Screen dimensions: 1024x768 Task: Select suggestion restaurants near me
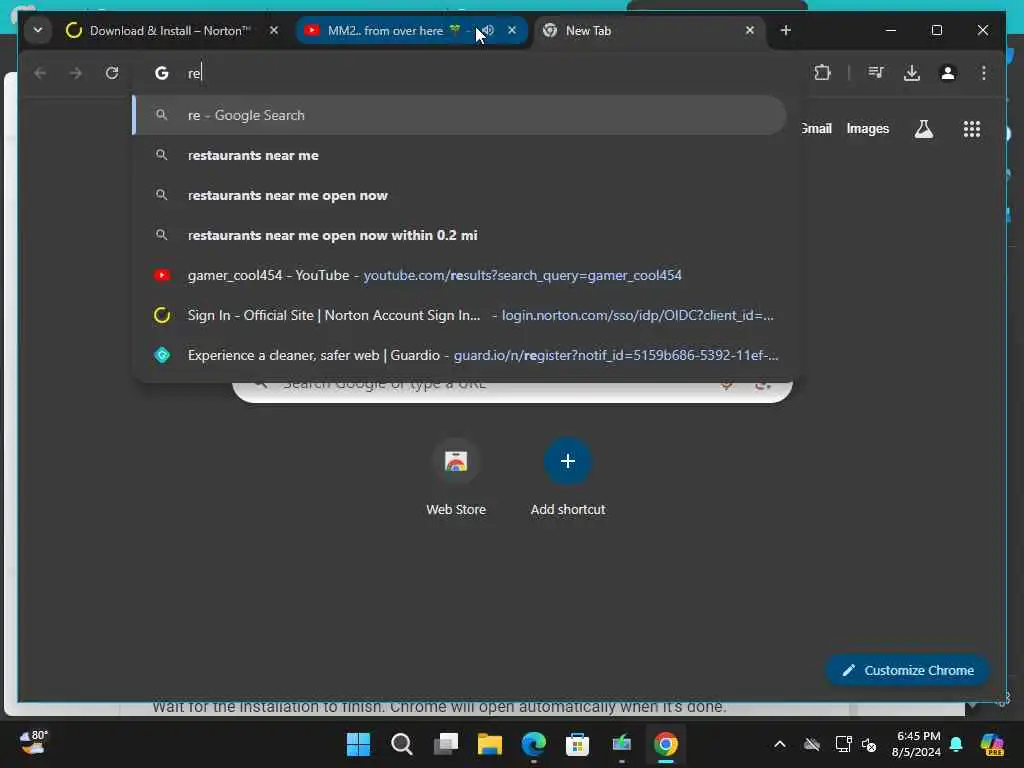pos(459,155)
